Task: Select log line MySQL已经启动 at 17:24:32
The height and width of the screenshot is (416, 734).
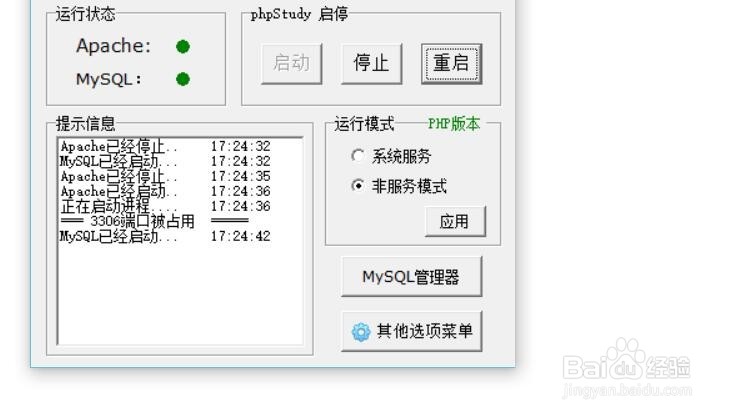Action: click(x=165, y=161)
